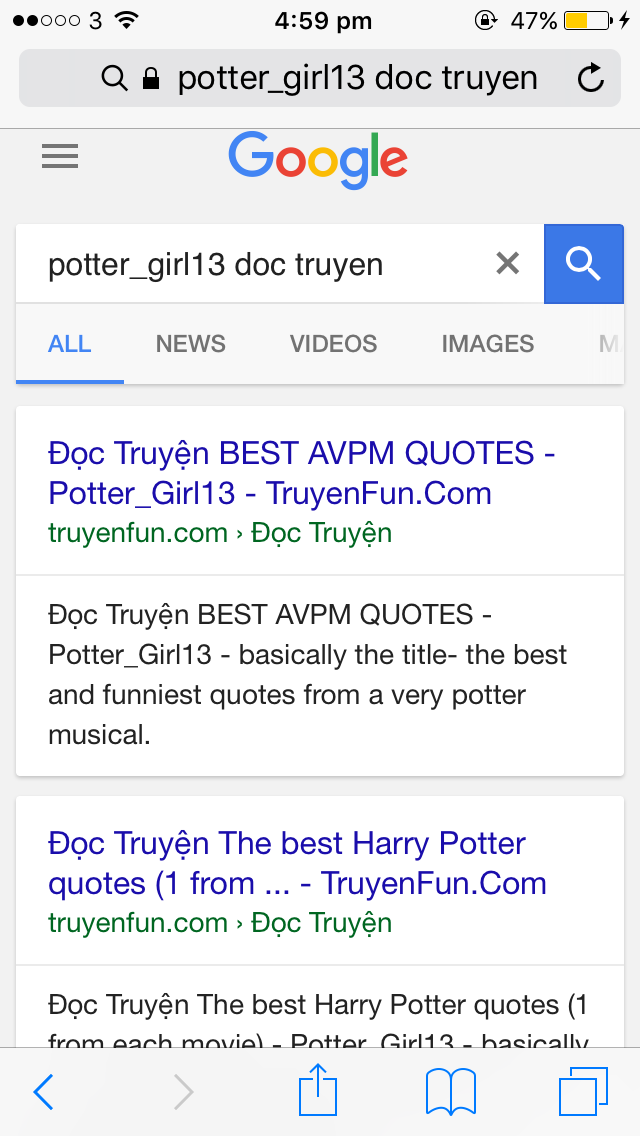Tap the blue magnifier search button
Screen dimensions: 640x1136
pos(583,264)
